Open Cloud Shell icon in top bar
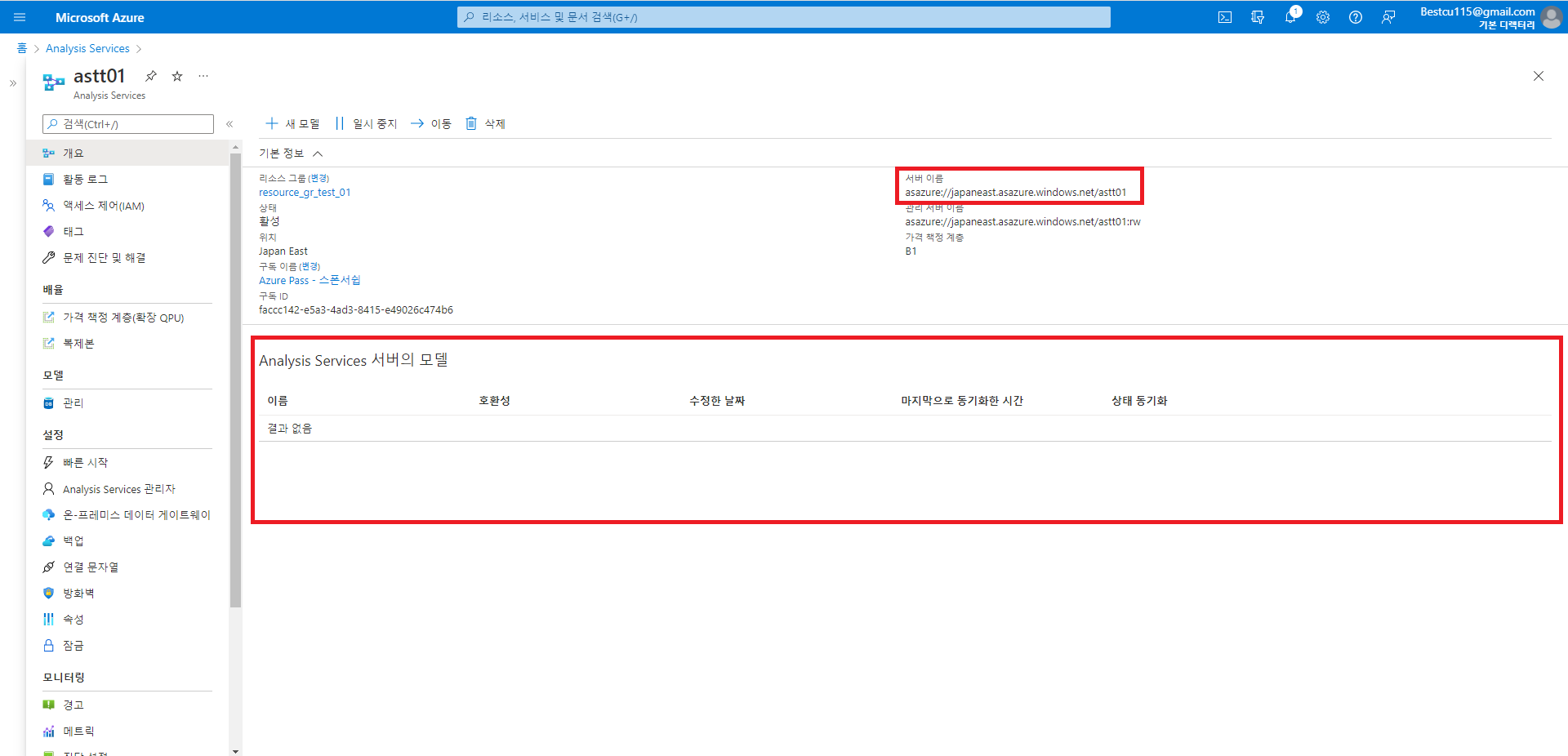The height and width of the screenshot is (756, 1568). [1225, 17]
